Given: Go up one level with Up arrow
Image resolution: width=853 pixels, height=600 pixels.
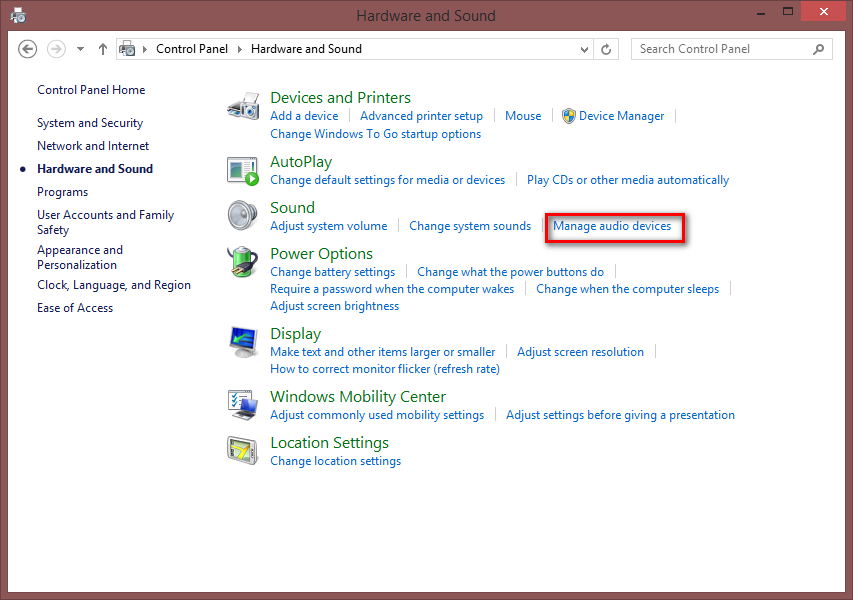Looking at the screenshot, I should click(102, 49).
